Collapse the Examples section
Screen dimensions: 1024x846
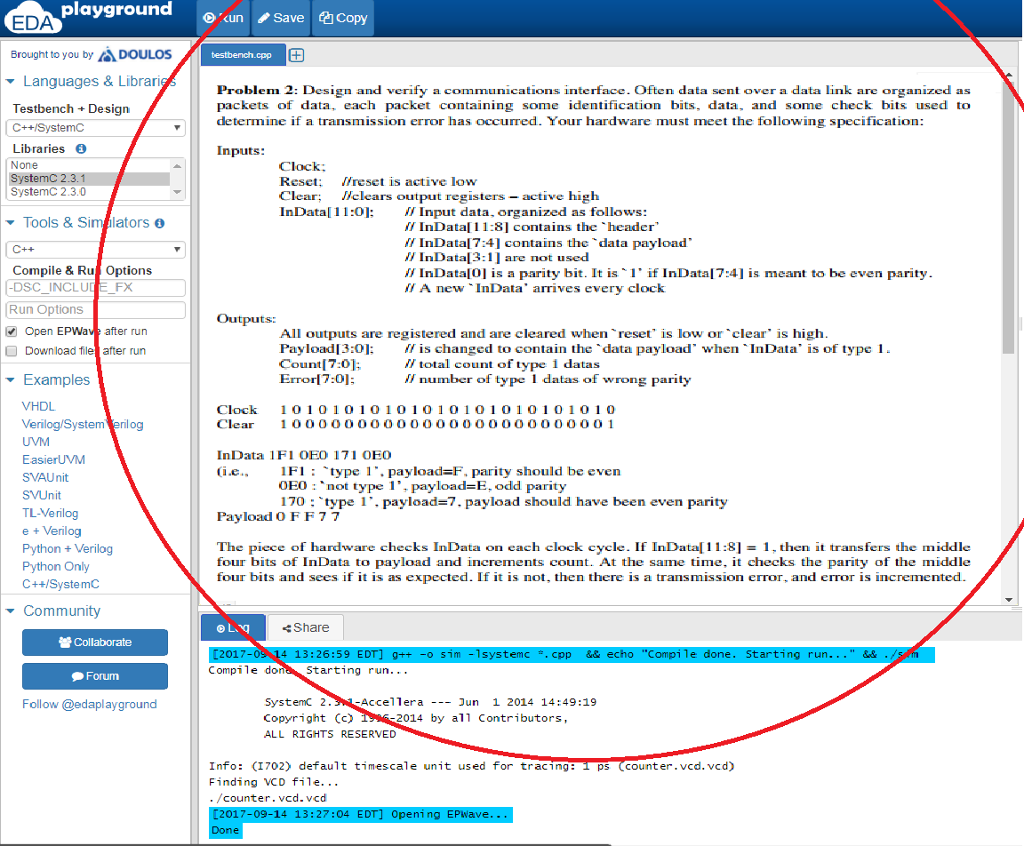[12, 379]
